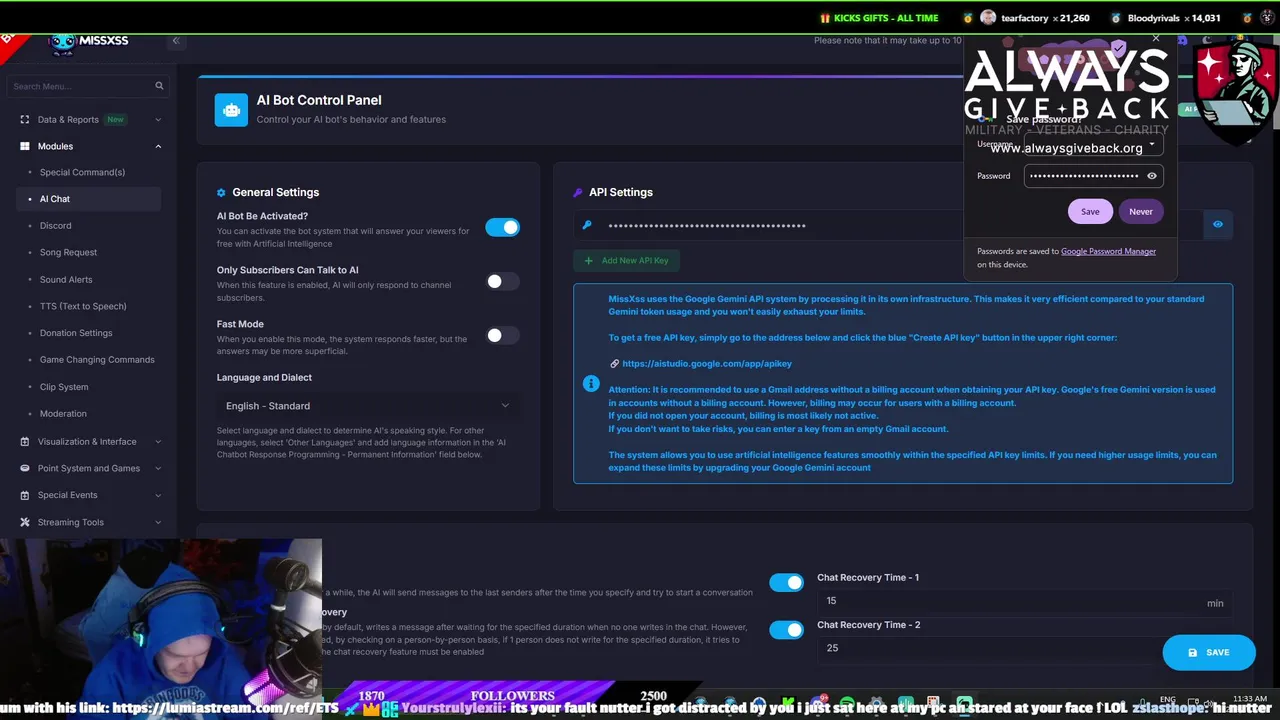This screenshot has height=720, width=1280.
Task: Enable Only Subscribers Can Talk to AI
Action: 503,282
